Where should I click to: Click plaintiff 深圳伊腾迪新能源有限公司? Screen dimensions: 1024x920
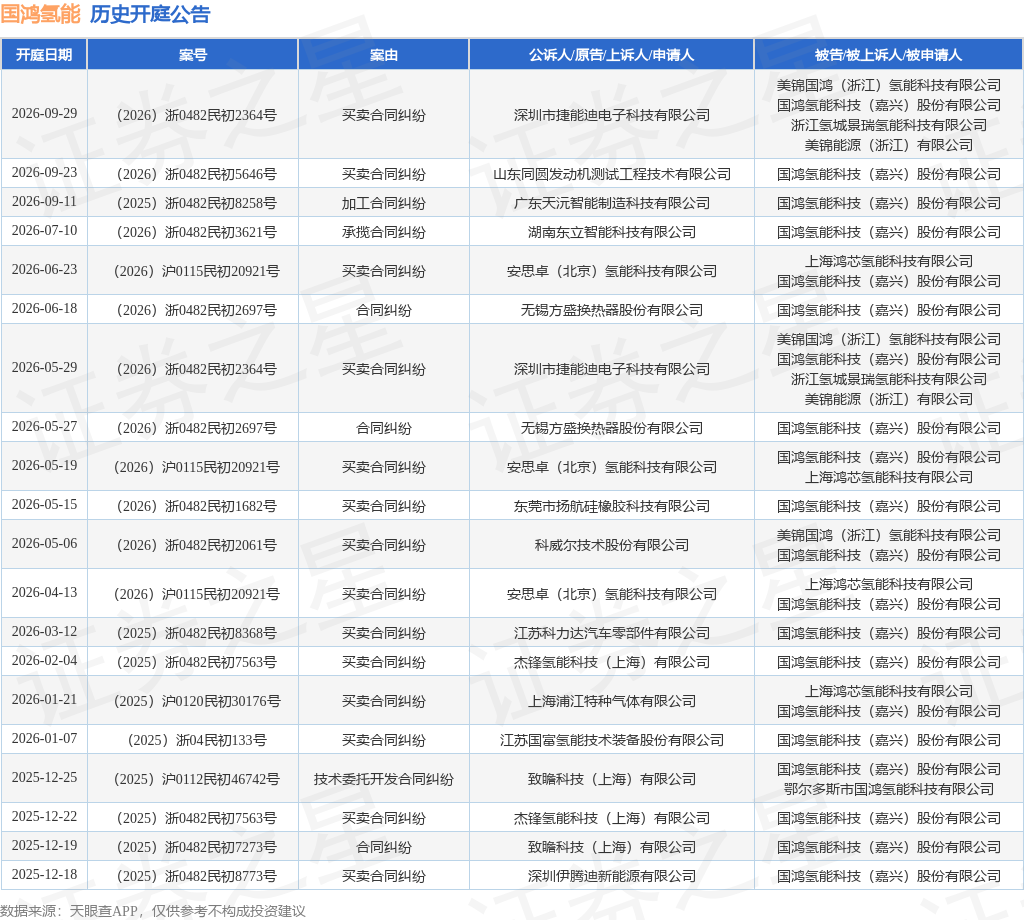tap(611, 876)
